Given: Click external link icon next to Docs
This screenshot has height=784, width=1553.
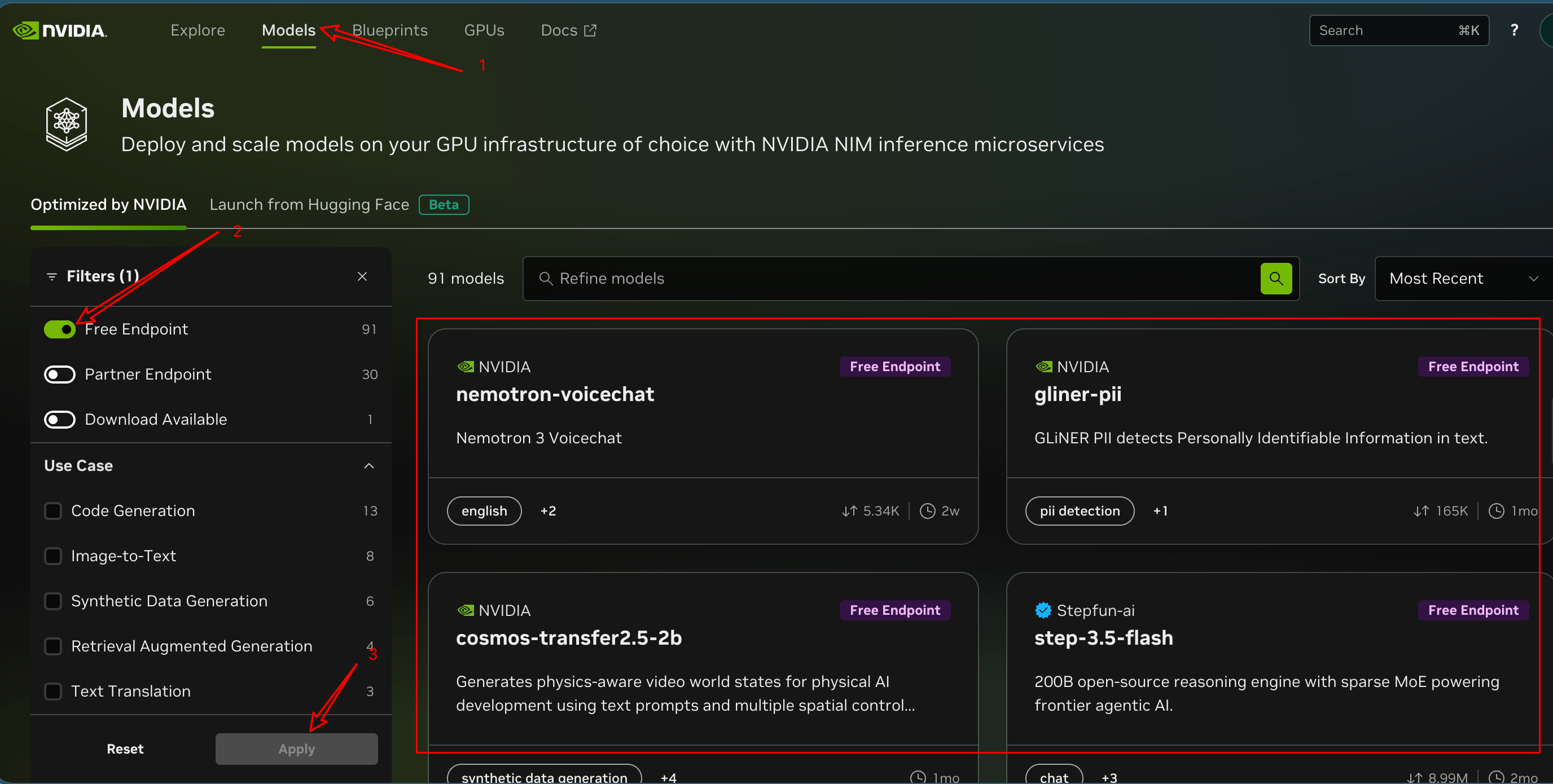Looking at the screenshot, I should tap(590, 30).
